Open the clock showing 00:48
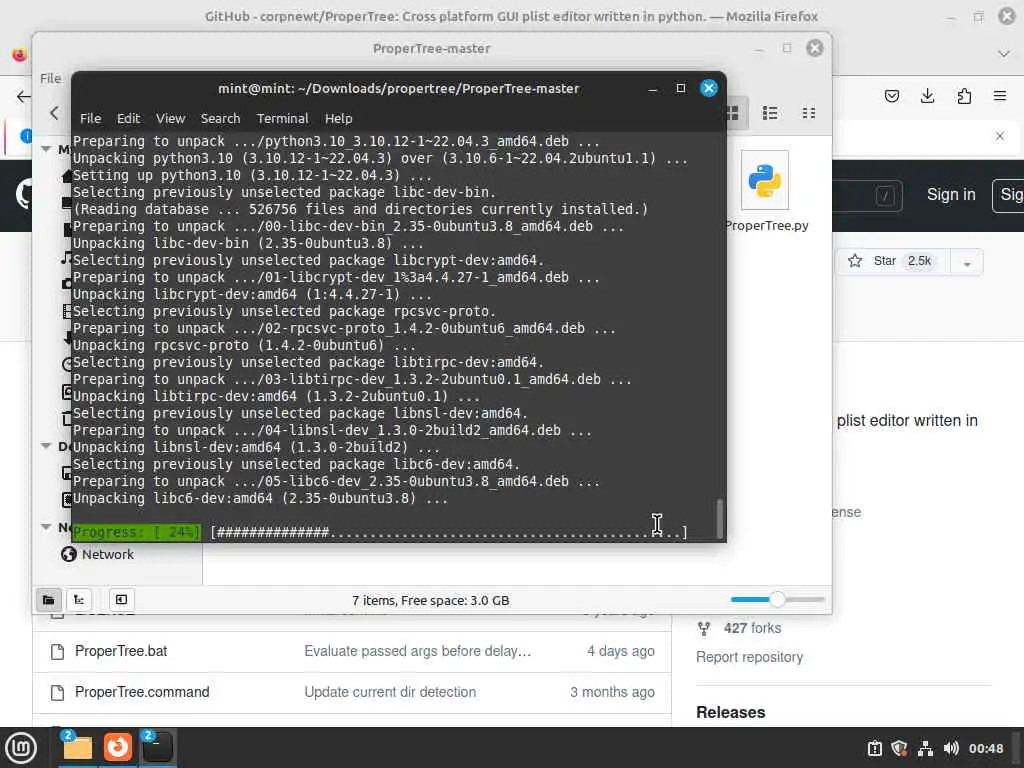The image size is (1024, 768). [985, 748]
